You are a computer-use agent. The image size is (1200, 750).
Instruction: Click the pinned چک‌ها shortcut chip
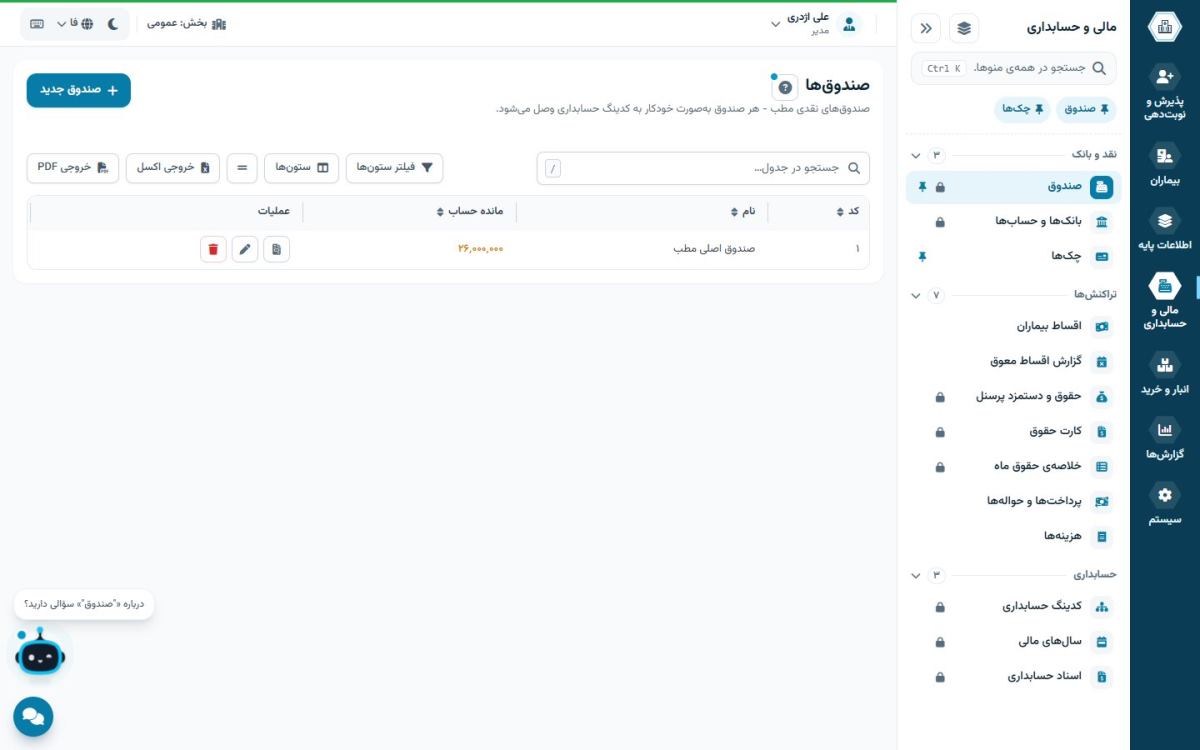(x=1022, y=110)
